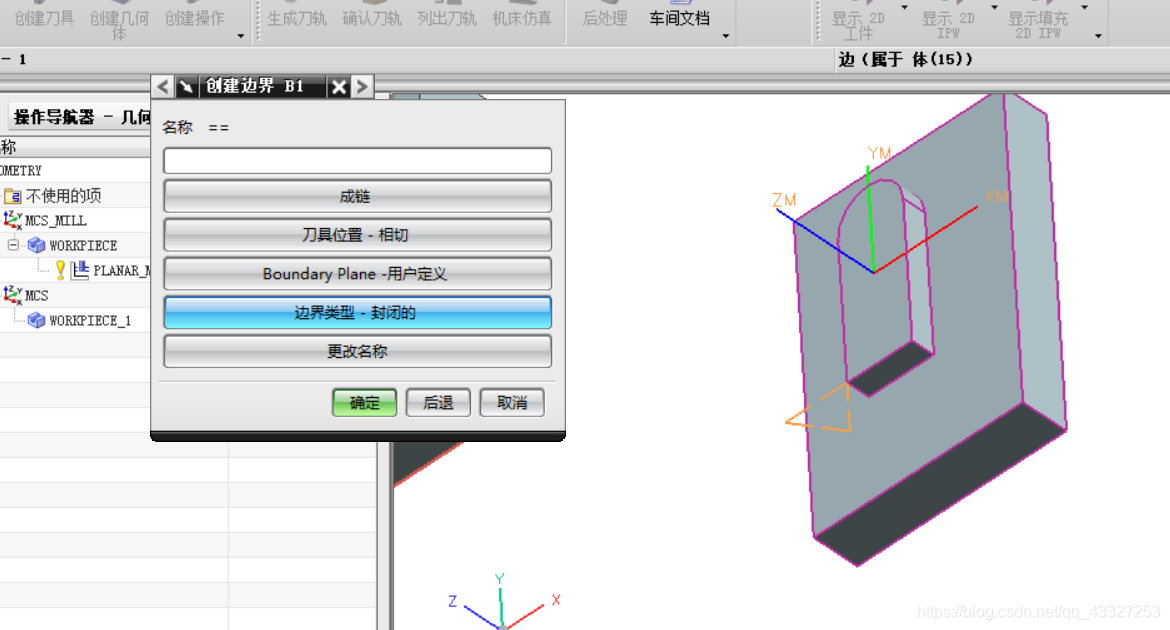Open dropdown arrow below 车间文档
This screenshot has height=630, width=1170.
[x=725, y=36]
